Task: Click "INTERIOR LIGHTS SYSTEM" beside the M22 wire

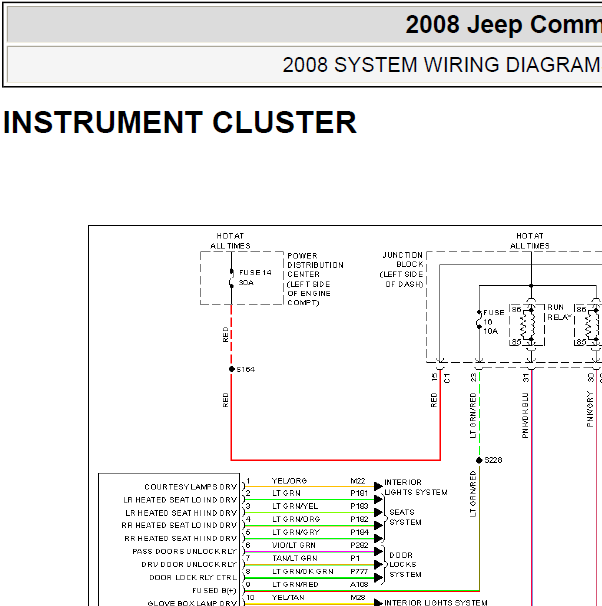Action: pos(416,487)
